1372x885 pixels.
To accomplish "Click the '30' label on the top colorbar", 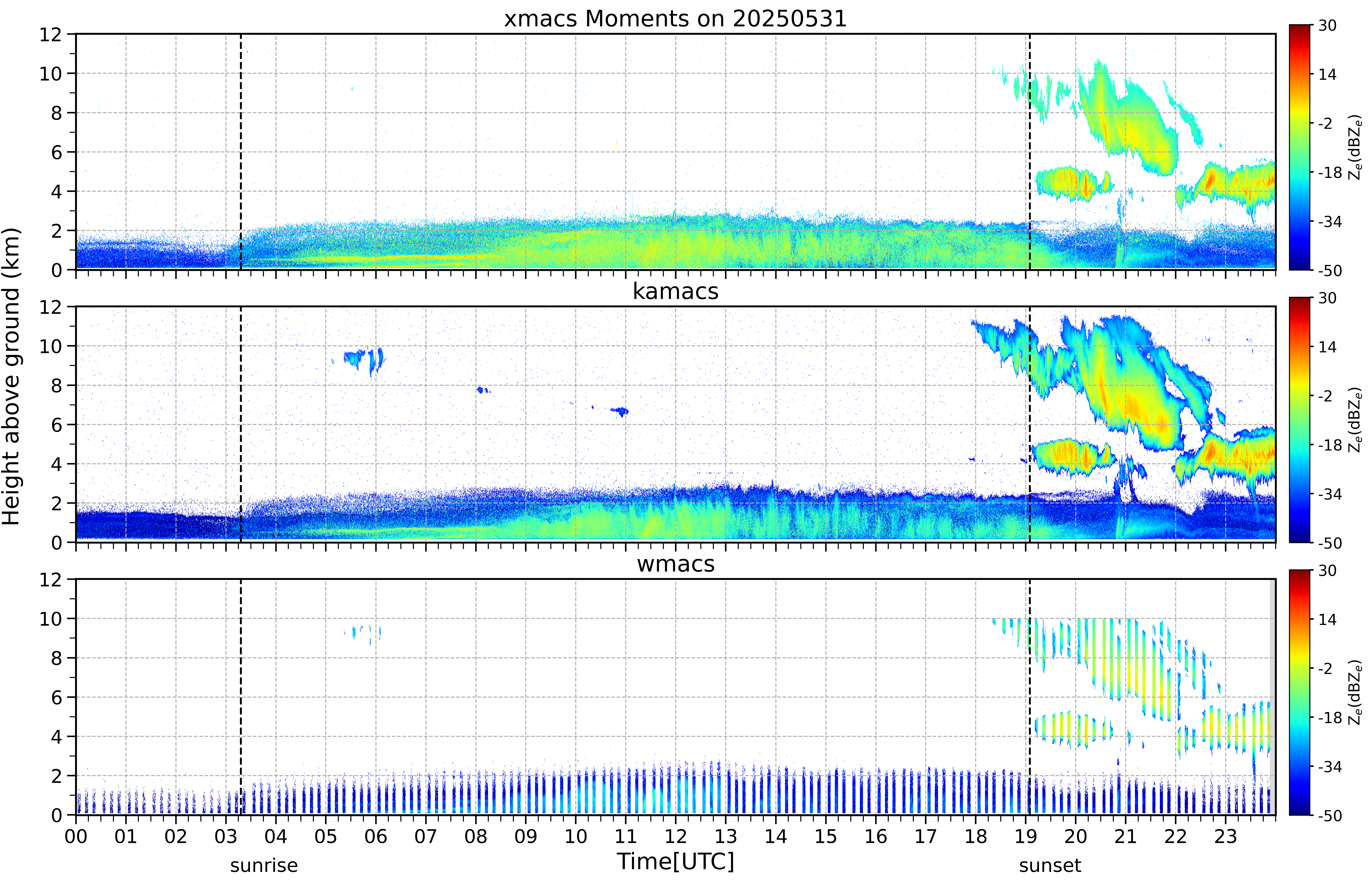I will pyautogui.click(x=1327, y=25).
